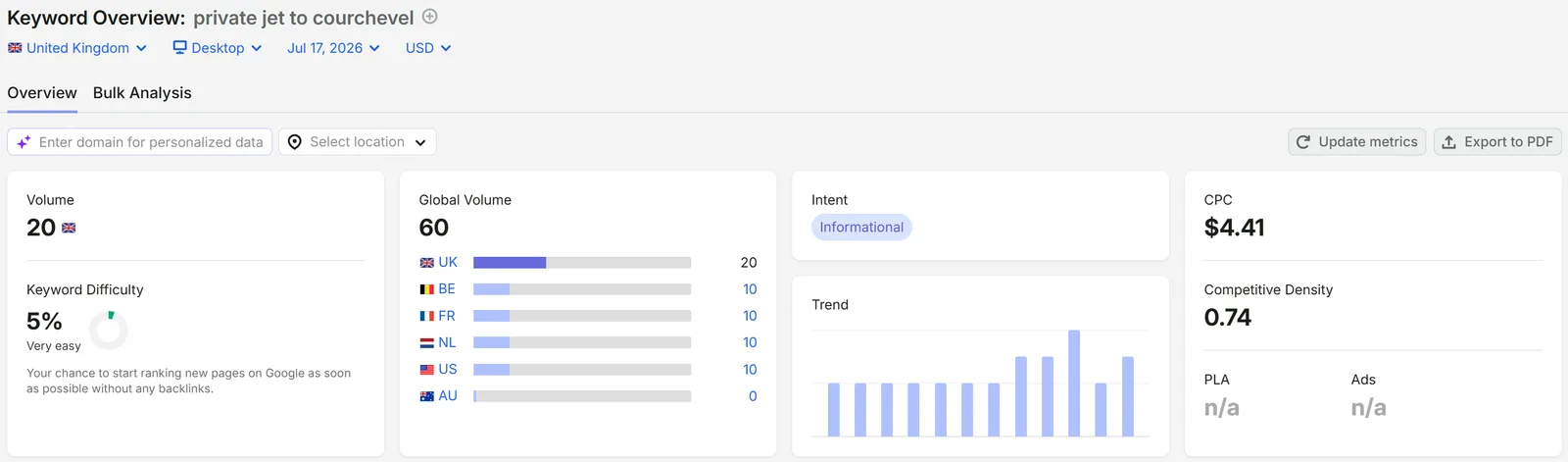Click the UK flag next to Volume 20
Screen dimensions: 1568x462
(69, 228)
